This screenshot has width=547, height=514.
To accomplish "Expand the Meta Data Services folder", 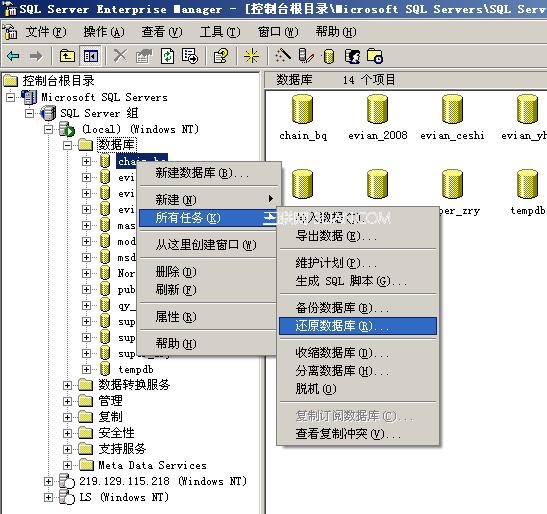I will click(67, 465).
